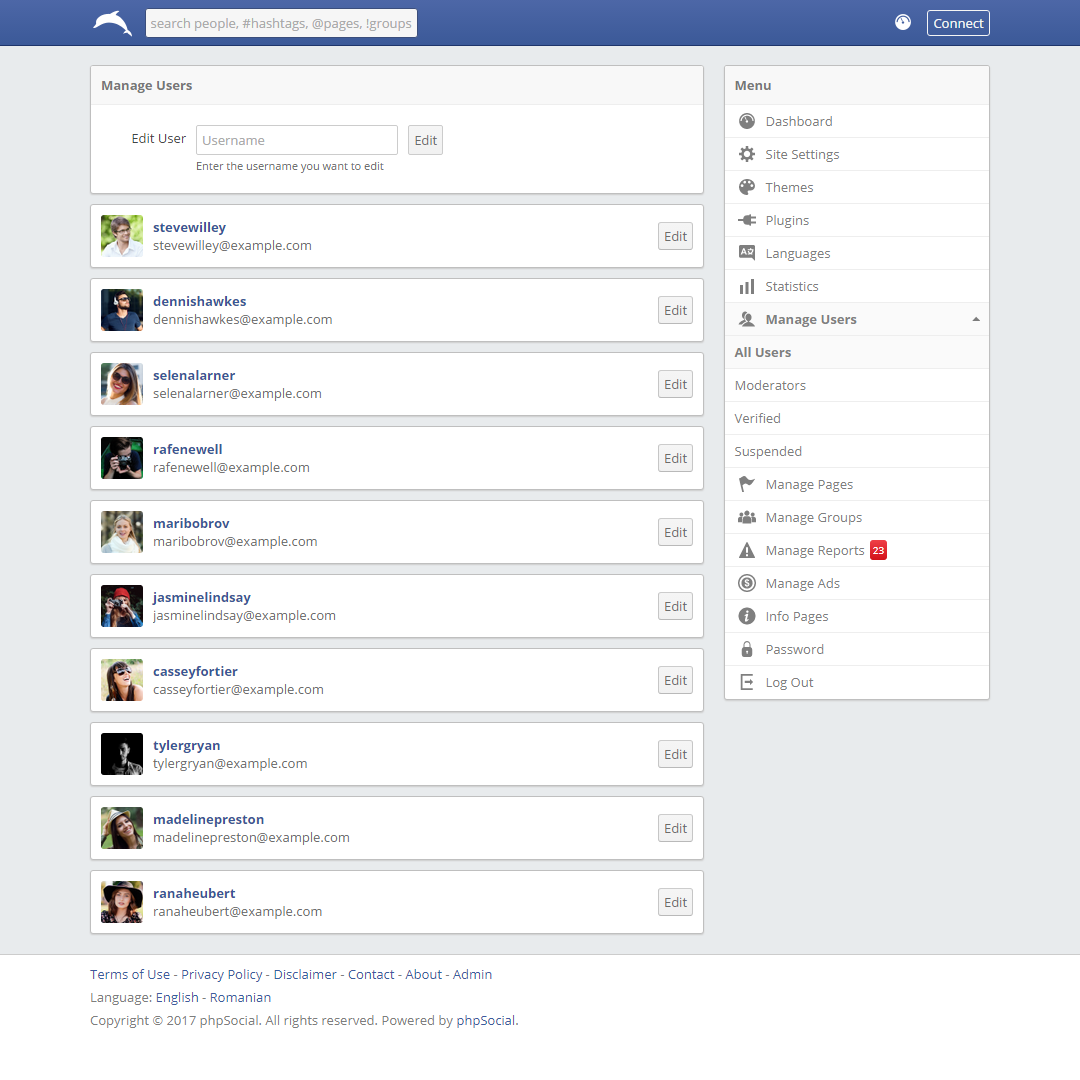Screen dimensions: 1080x1080
Task: Open Site Settings from the sidebar gear icon
Action: 745,154
